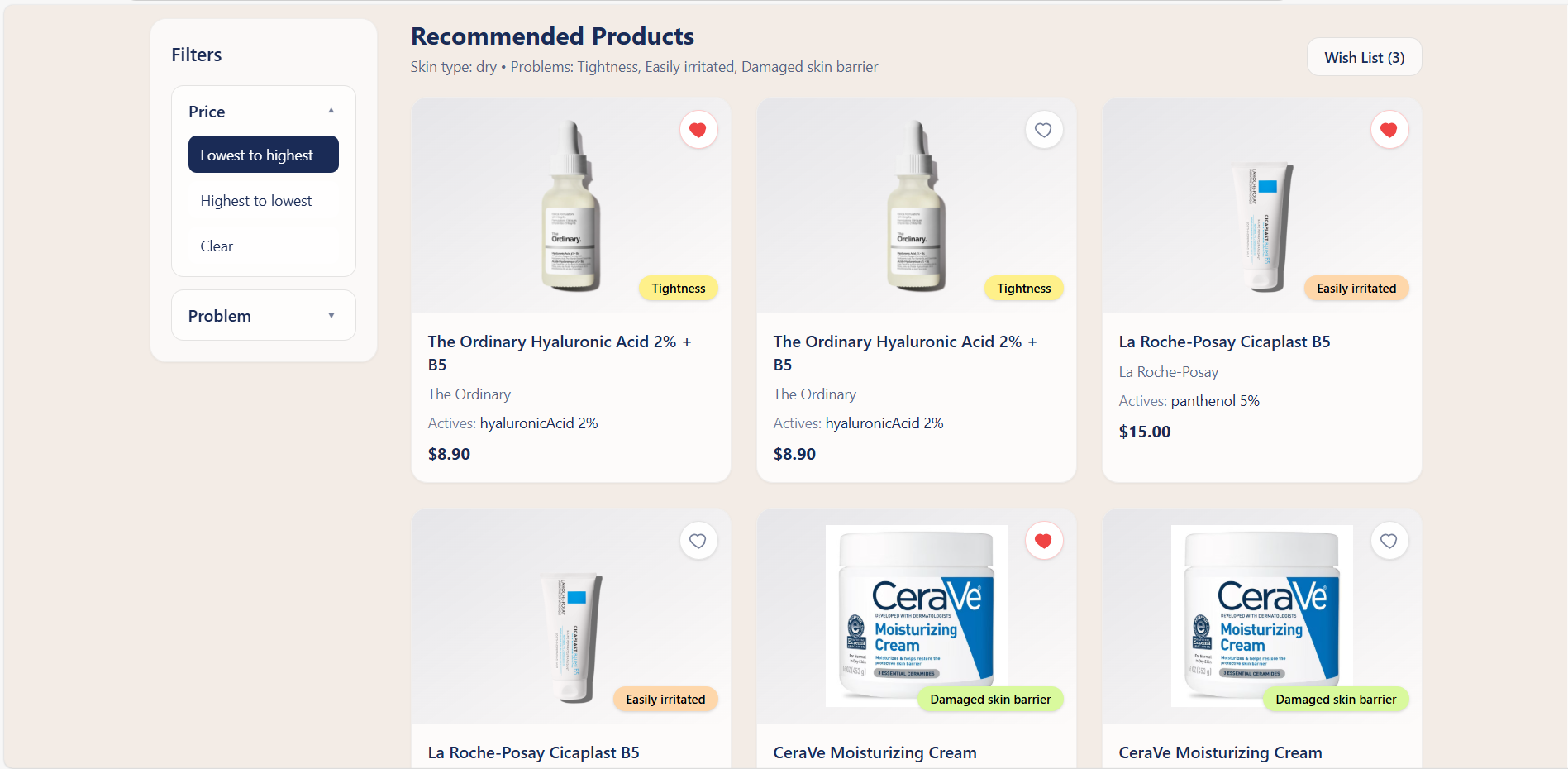Unheart the middle CeraVe Moisturizing Cream
The image size is (1568, 769).
(x=1043, y=541)
